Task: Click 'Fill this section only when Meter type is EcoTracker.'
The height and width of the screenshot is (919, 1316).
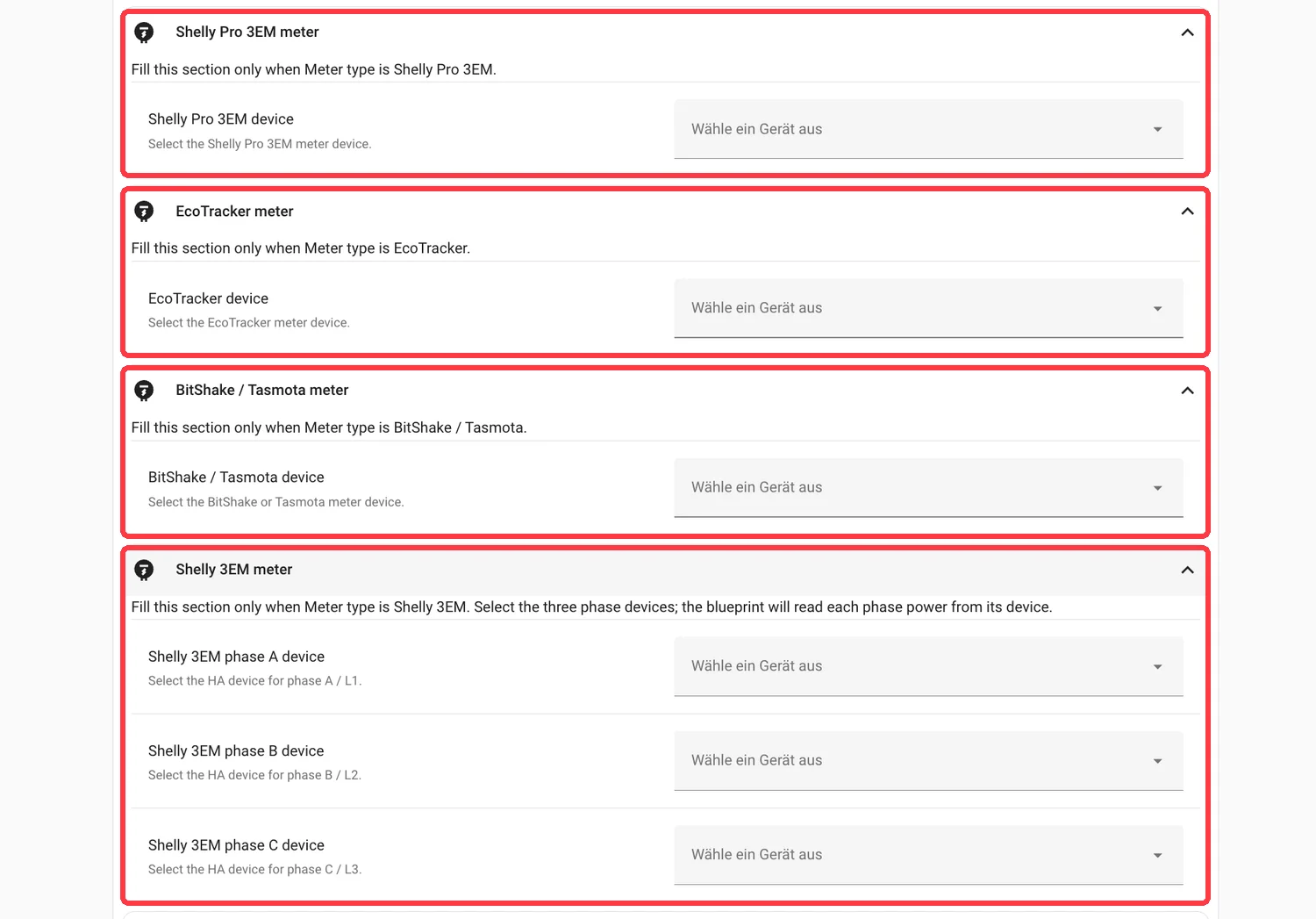Action: [x=301, y=248]
